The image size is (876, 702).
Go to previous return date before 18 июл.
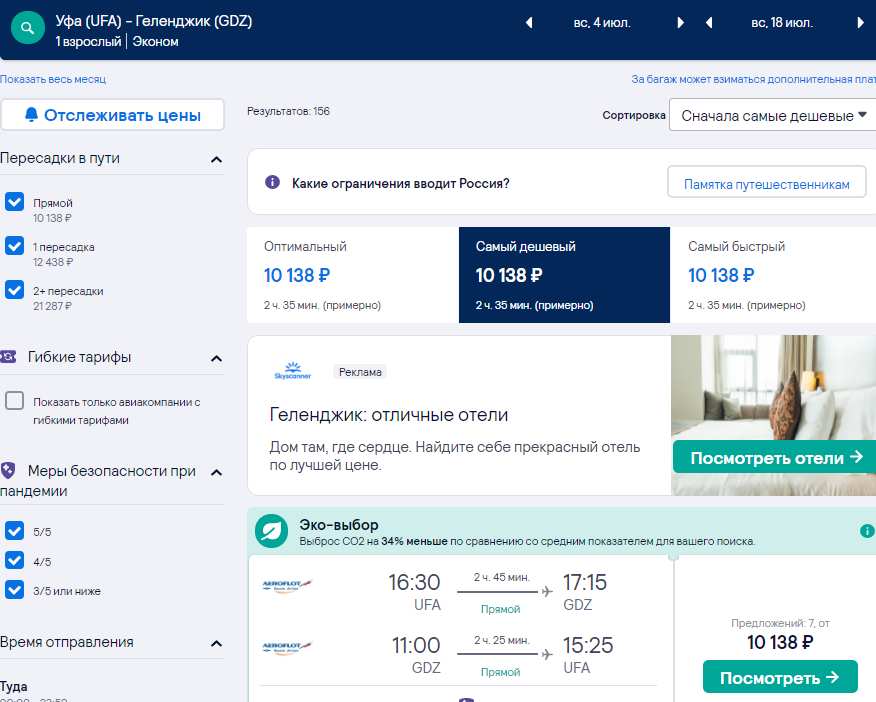click(709, 23)
